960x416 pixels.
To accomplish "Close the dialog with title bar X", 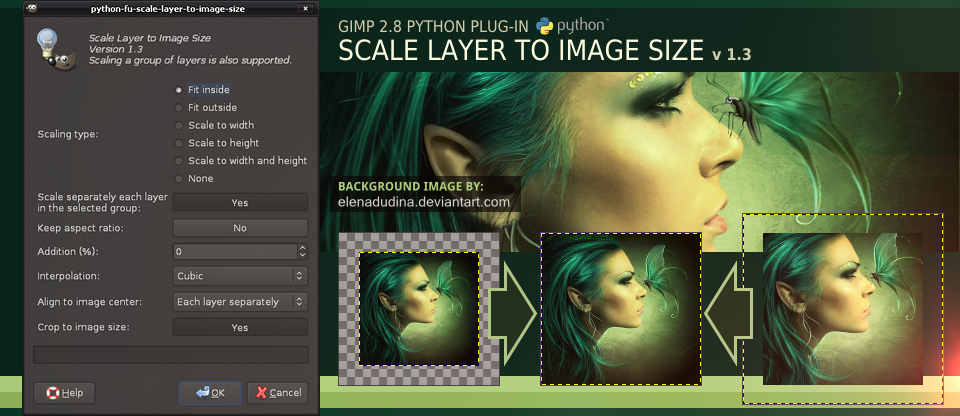I will (304, 9).
